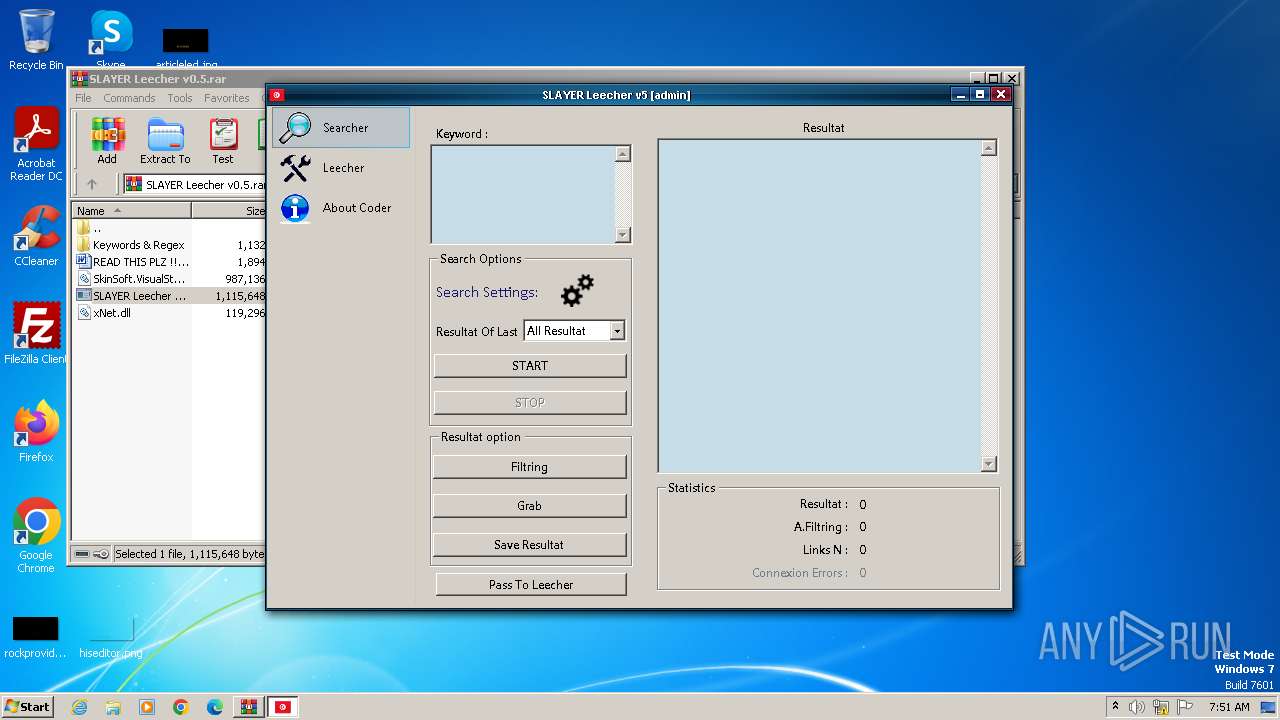Show hidden system tray icons
This screenshot has height=720, width=1280.
(x=1115, y=707)
